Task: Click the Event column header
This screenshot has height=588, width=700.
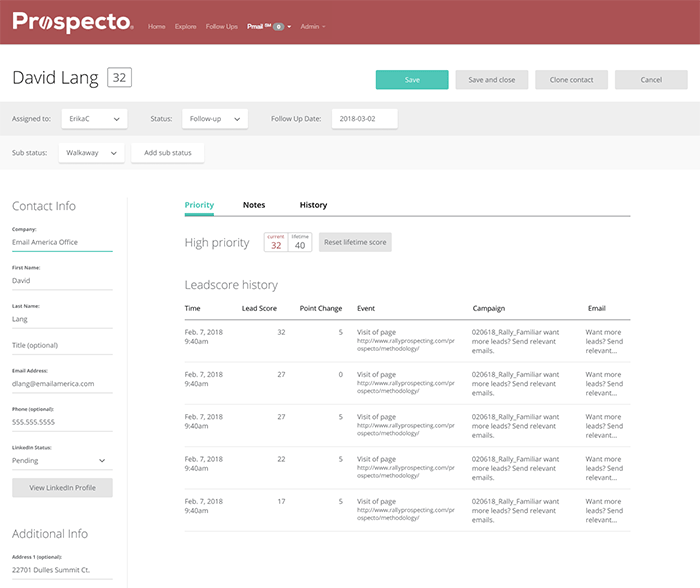Action: point(366,308)
